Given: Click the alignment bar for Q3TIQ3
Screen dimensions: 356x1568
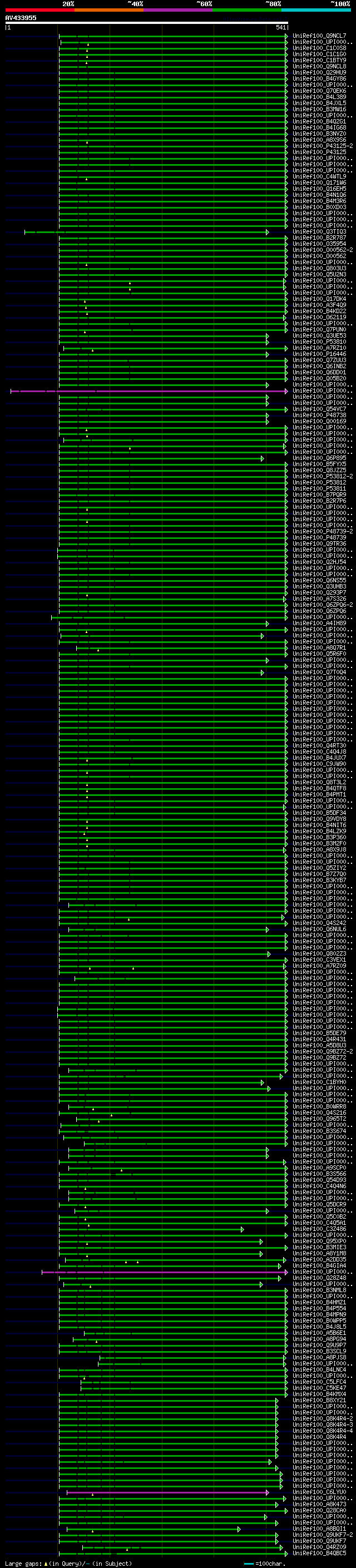Looking at the screenshot, I should pyautogui.click(x=146, y=232).
